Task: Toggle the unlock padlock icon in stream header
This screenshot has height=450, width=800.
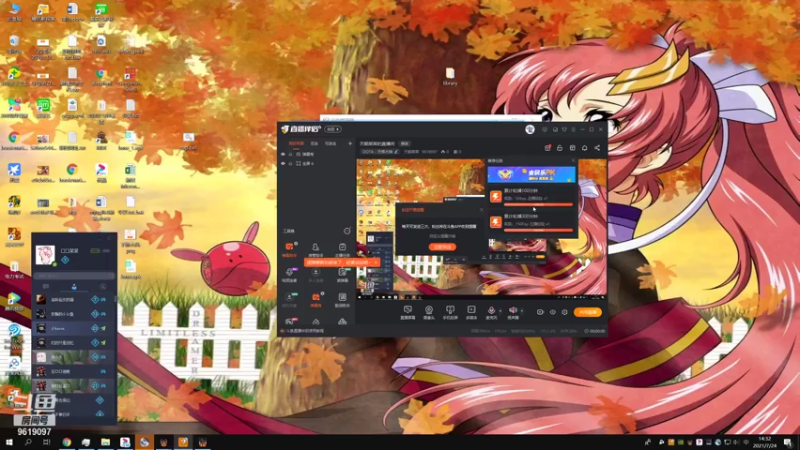Action: tap(560, 148)
